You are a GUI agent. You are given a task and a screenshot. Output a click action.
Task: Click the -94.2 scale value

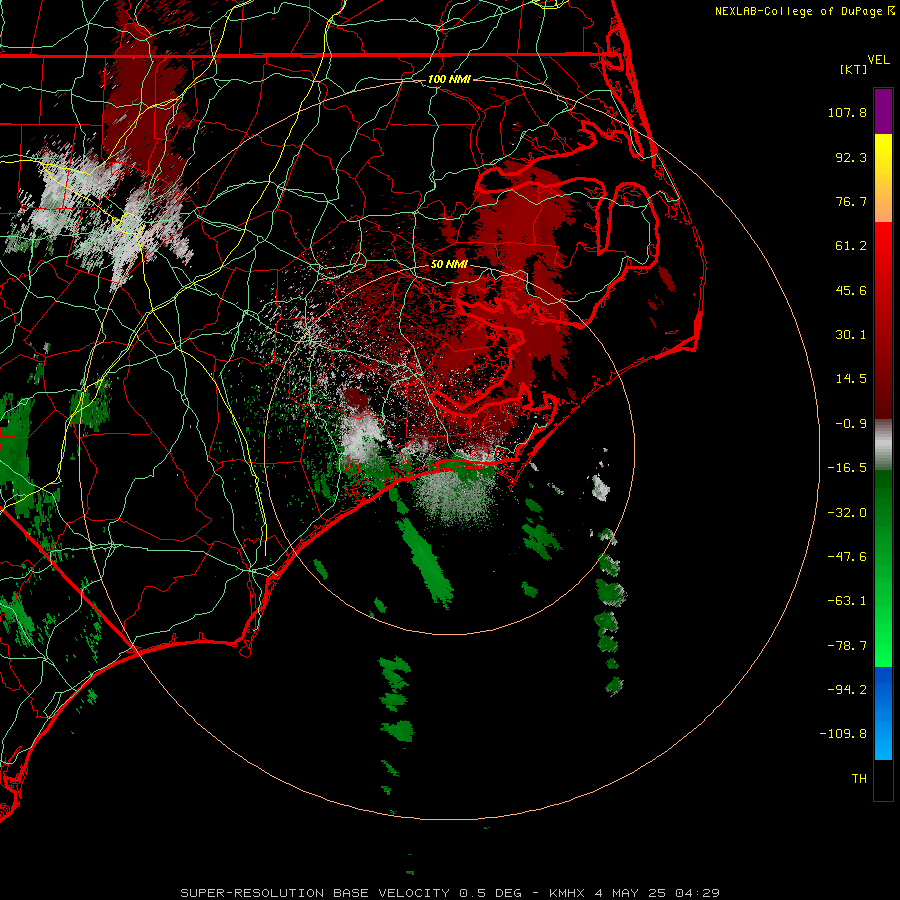tap(847, 689)
